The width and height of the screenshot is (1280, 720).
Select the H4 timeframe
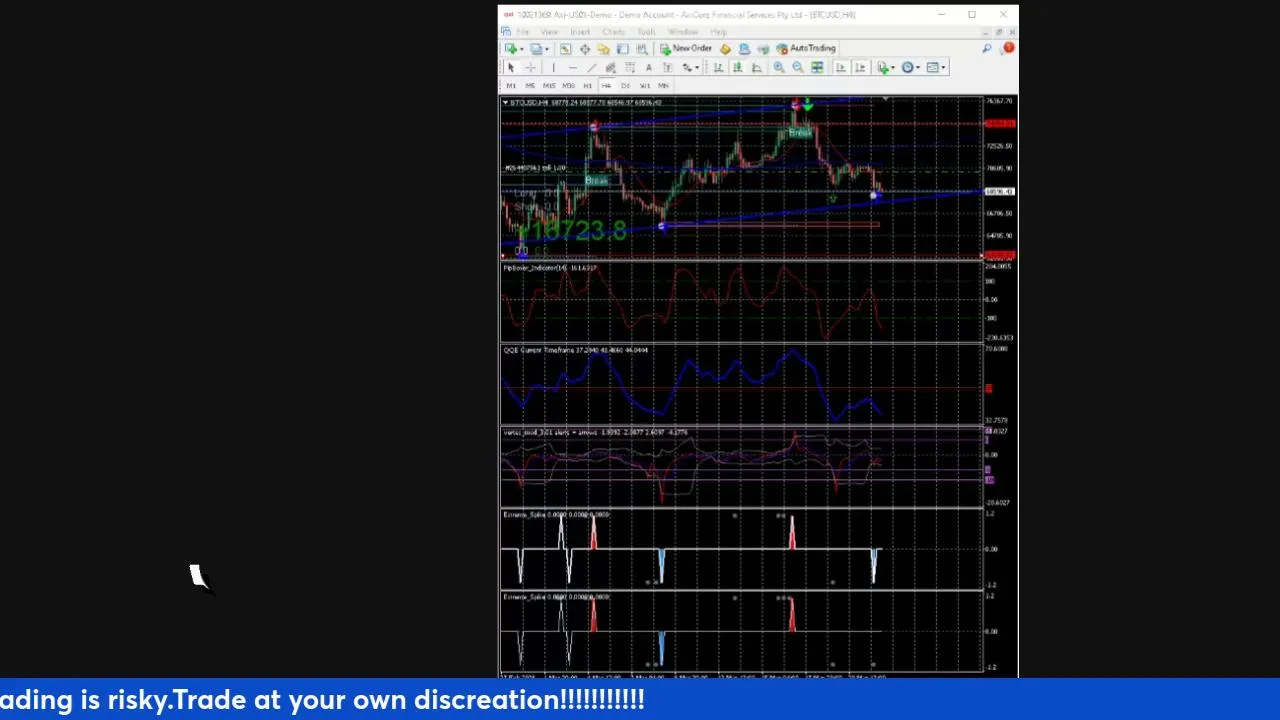(x=606, y=85)
